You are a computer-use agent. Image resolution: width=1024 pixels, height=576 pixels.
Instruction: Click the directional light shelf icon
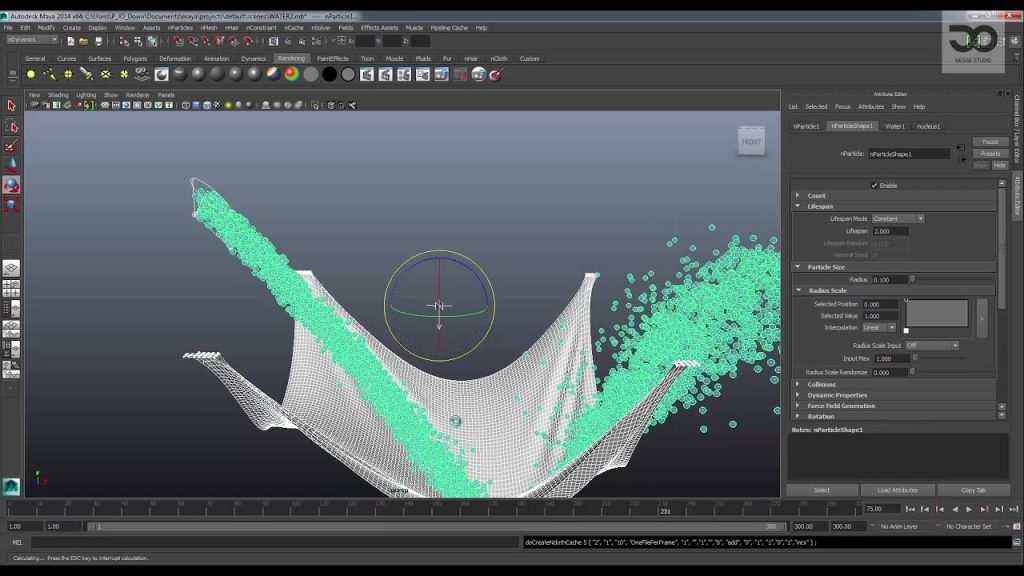point(50,74)
